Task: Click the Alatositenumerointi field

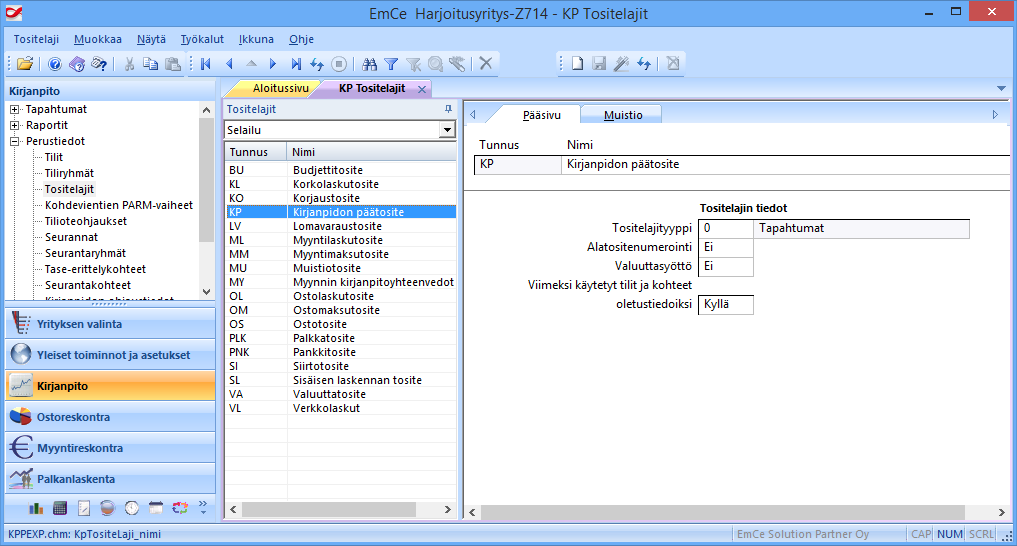Action: 726,247
